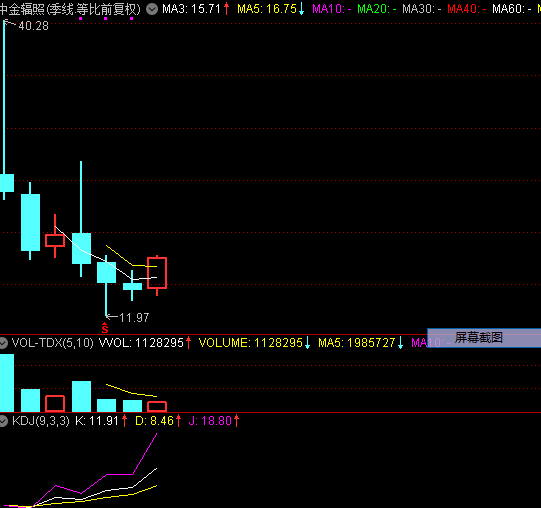Click the red MA40 label
Screen dimensions: 541x508
click(467, 9)
